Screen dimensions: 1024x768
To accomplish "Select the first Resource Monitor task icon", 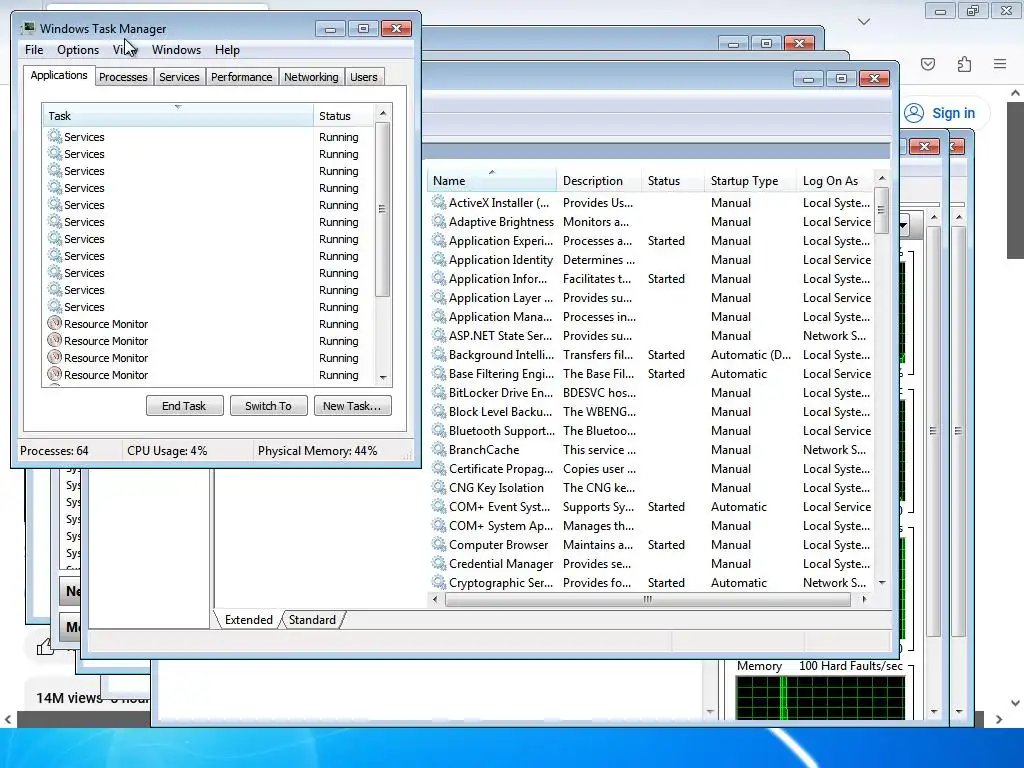I will tap(55, 323).
